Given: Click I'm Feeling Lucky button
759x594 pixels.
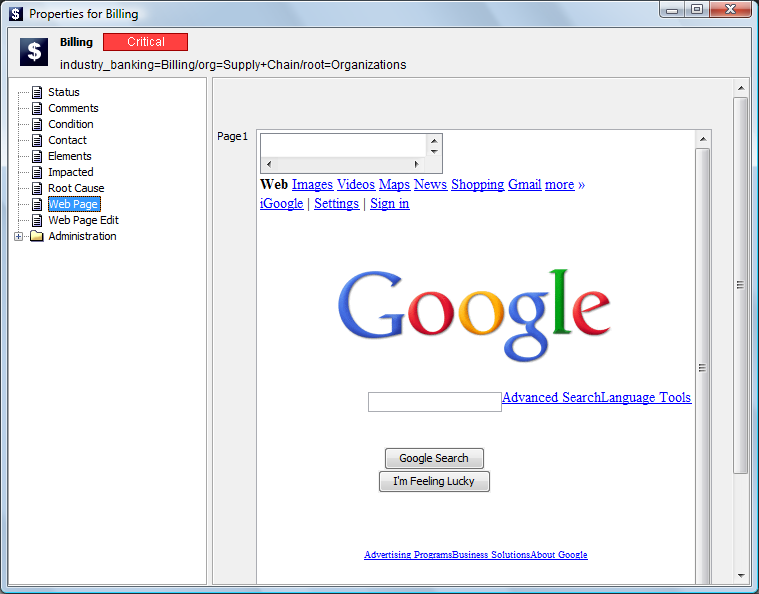Looking at the screenshot, I should pos(434,481).
